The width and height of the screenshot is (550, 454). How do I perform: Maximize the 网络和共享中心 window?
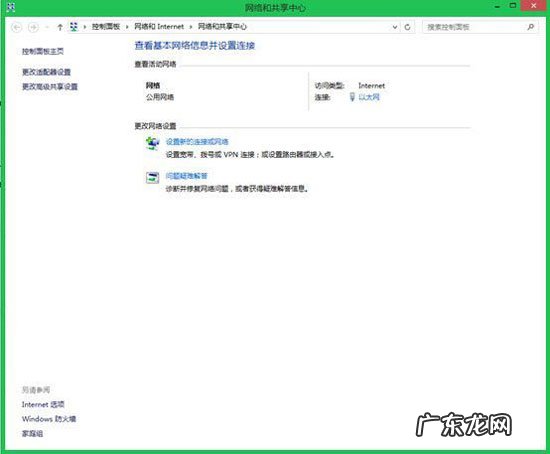513,6
